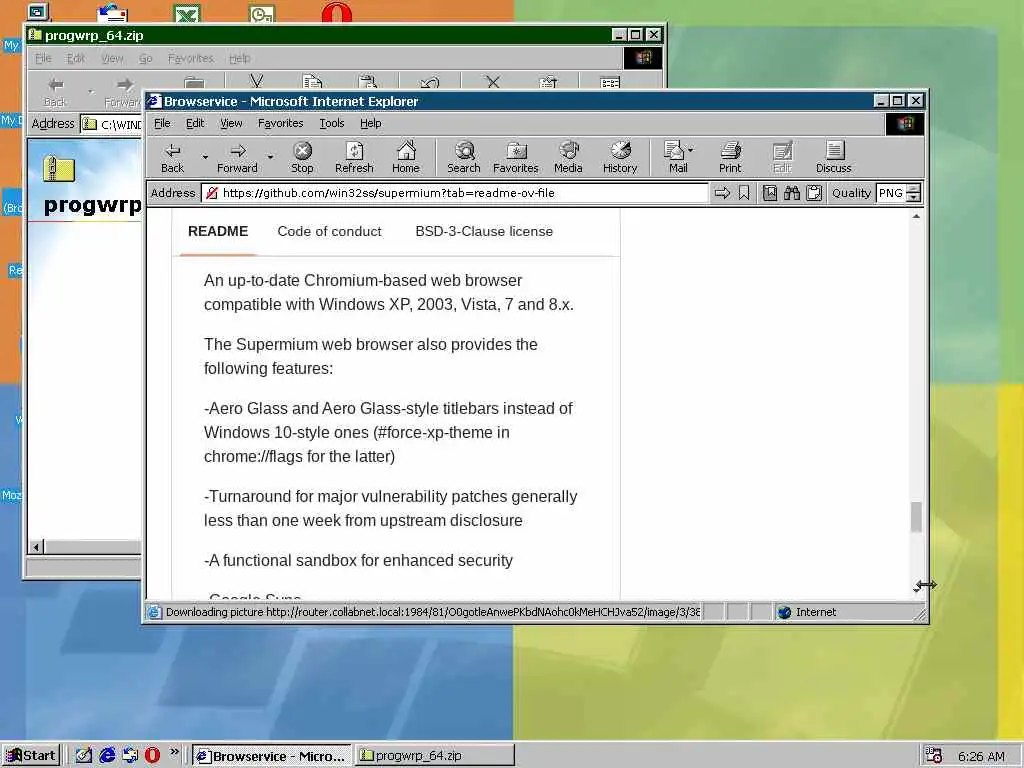The image size is (1024, 768).
Task: Click the bookmark ribbon icon in Browservice bar
Action: coord(744,193)
